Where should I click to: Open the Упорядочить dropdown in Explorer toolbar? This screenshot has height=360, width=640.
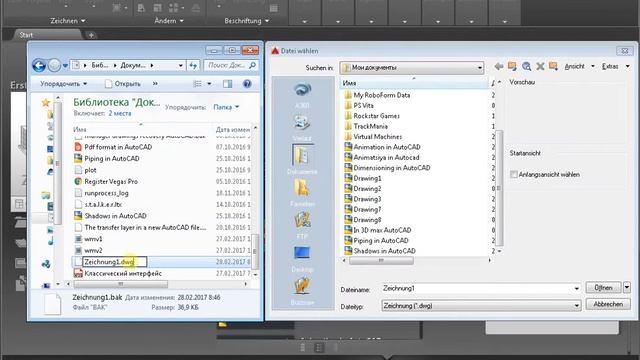pos(63,84)
